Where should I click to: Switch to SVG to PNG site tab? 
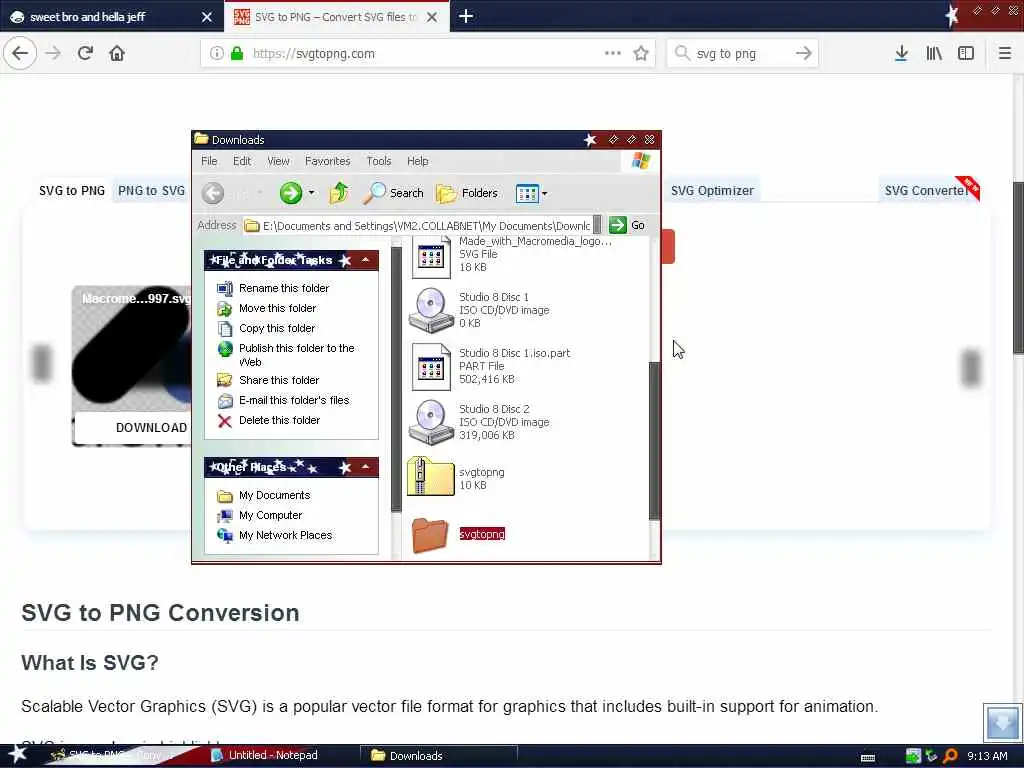72,191
